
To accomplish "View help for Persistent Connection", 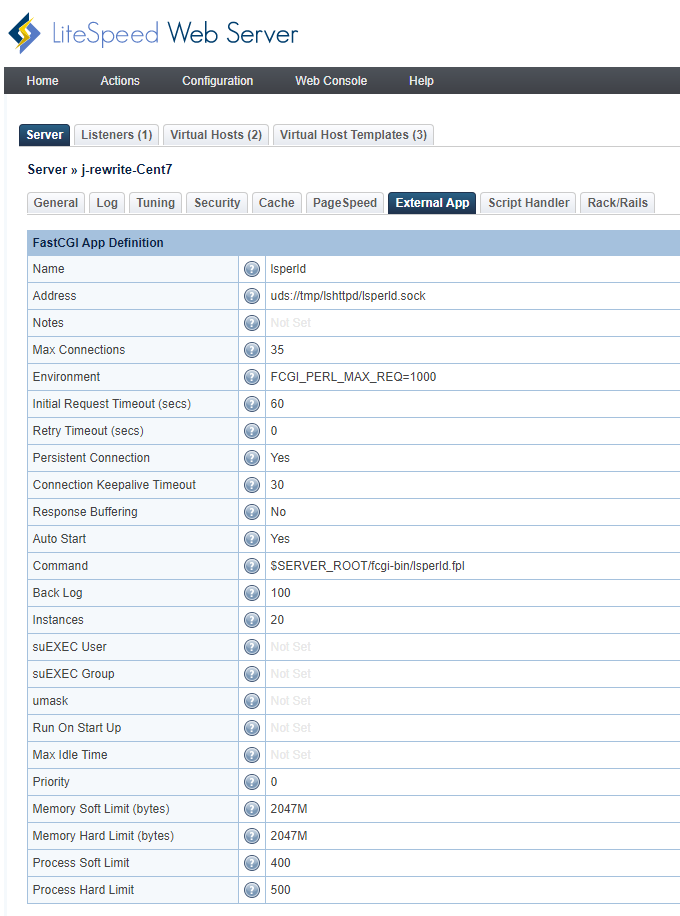I will pyautogui.click(x=252, y=457).
